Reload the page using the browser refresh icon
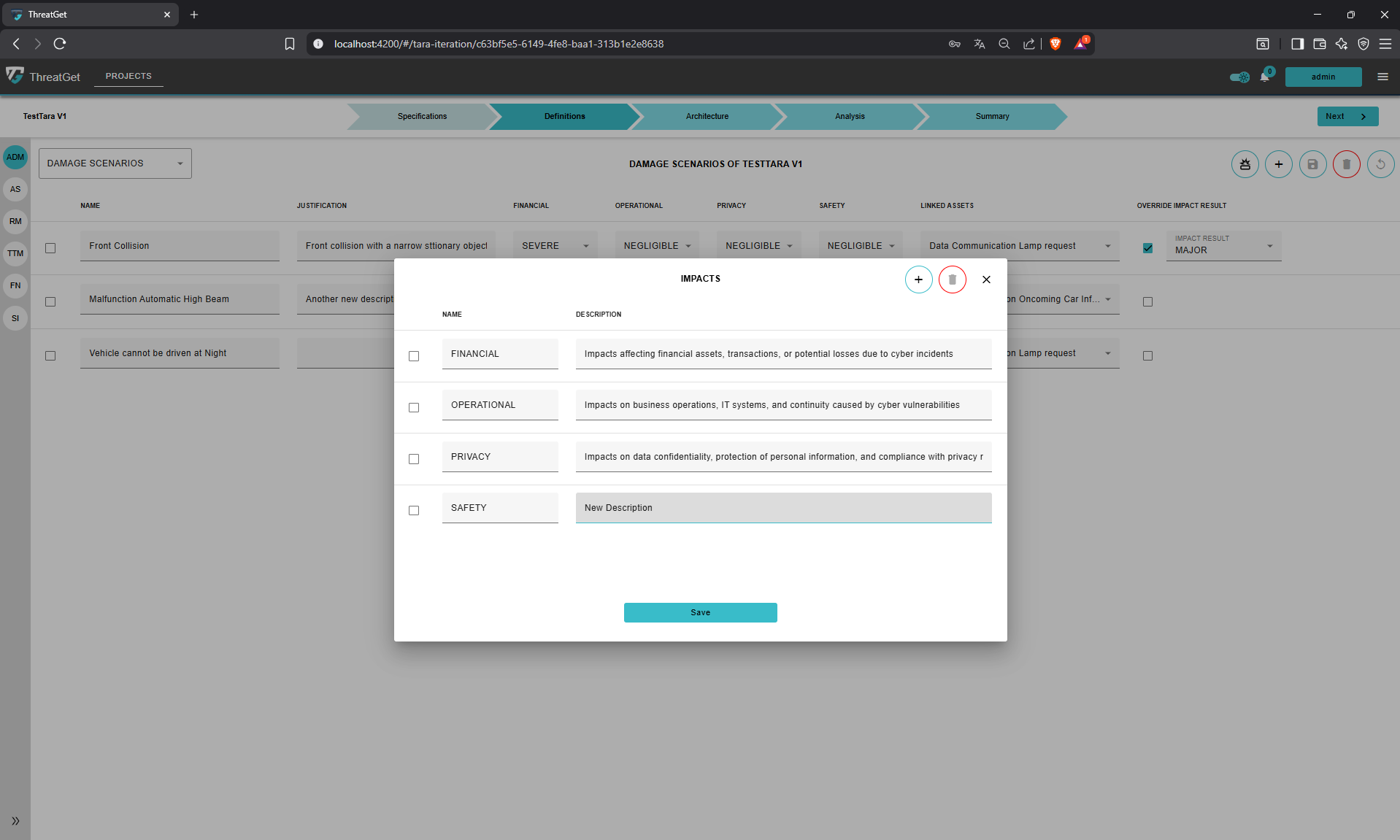The width and height of the screenshot is (1400, 840). (60, 44)
